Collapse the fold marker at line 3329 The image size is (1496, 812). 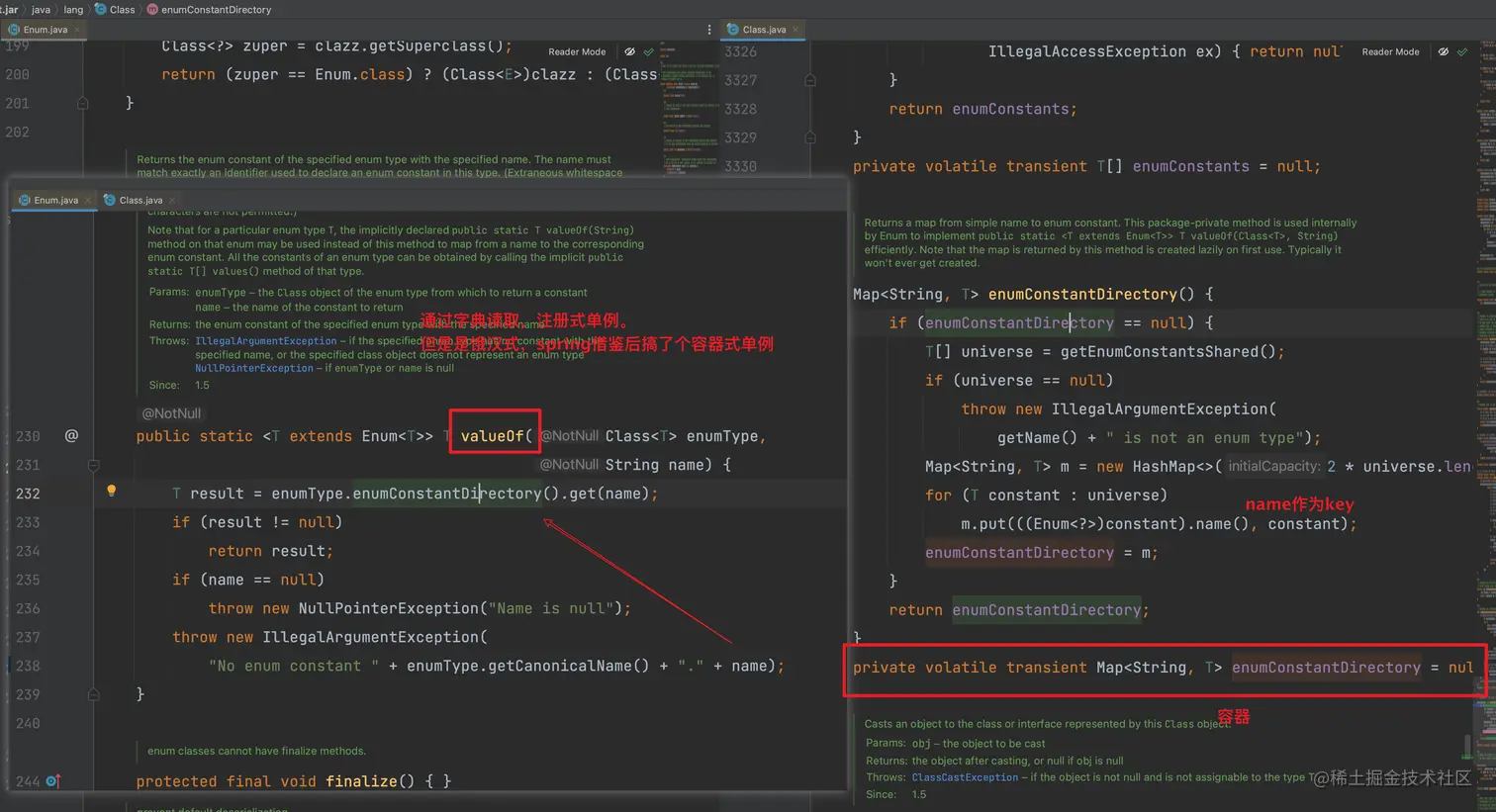[x=810, y=137]
